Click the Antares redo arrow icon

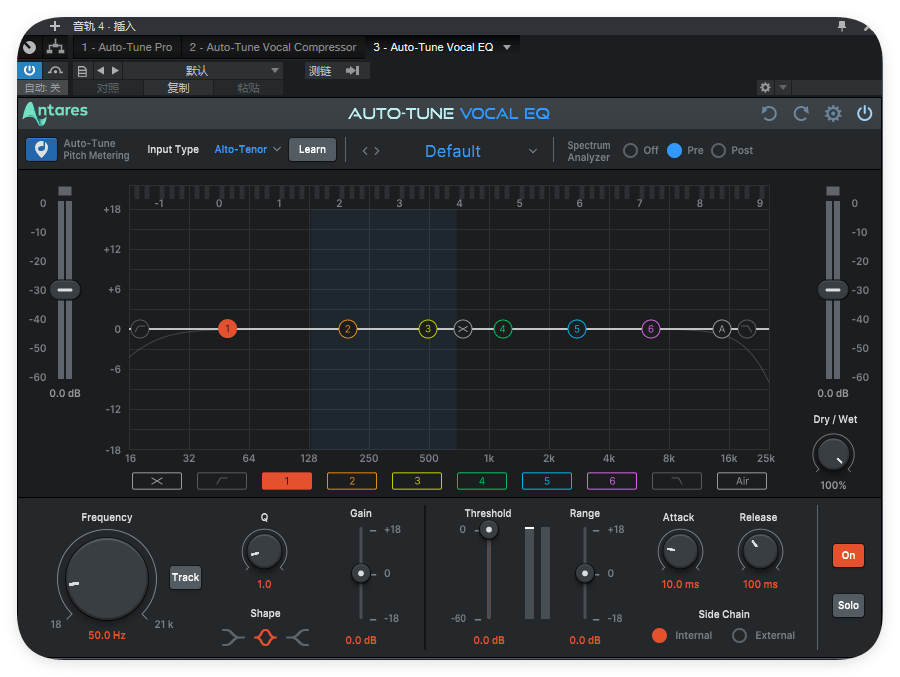801,114
